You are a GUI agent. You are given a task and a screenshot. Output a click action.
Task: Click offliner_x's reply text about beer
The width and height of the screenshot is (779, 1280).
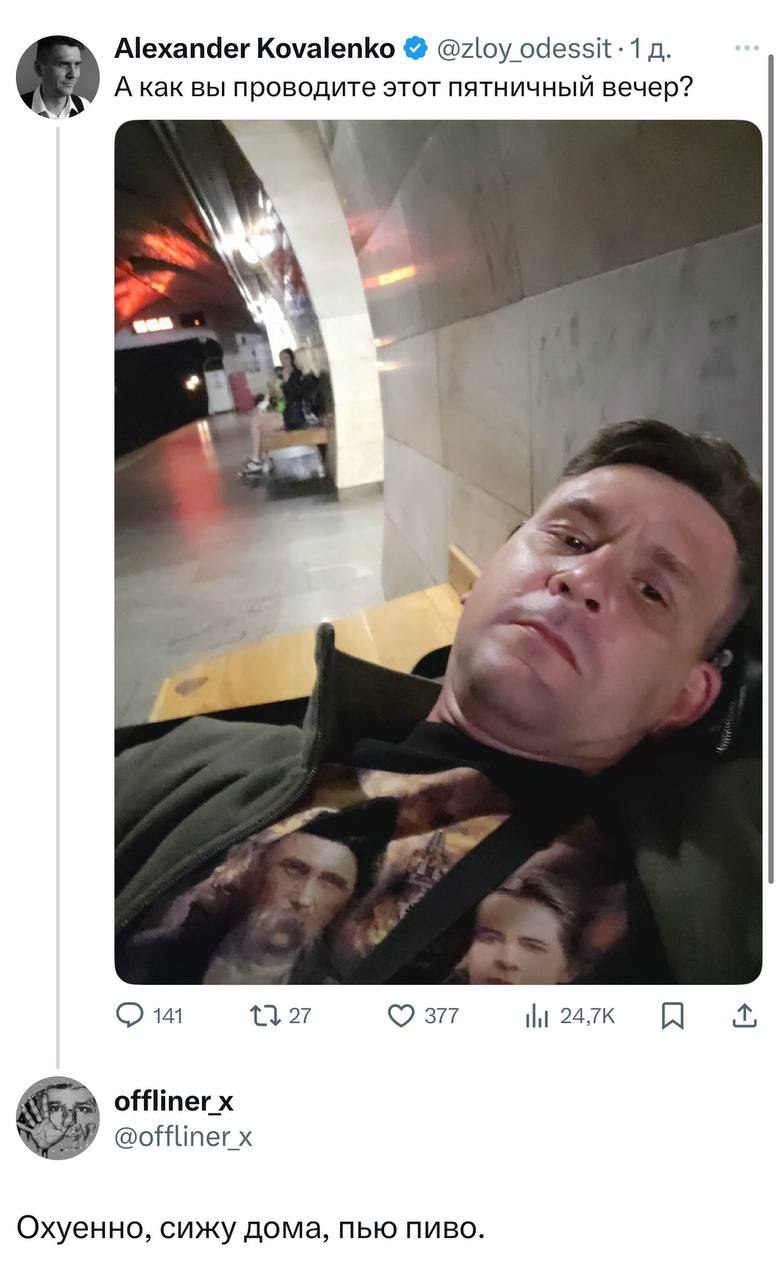click(x=250, y=1227)
